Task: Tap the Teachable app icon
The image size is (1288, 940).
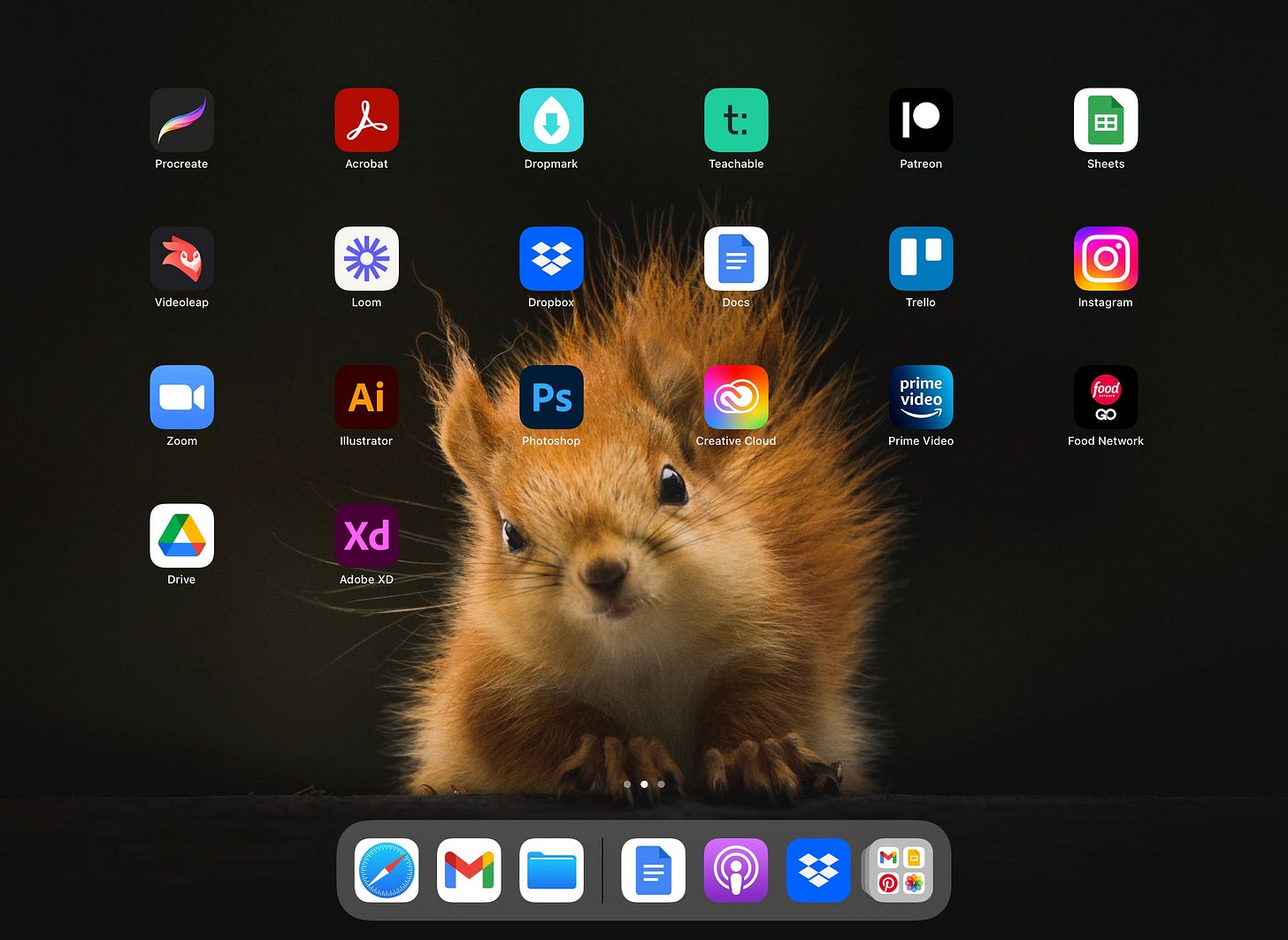Action: (x=736, y=120)
